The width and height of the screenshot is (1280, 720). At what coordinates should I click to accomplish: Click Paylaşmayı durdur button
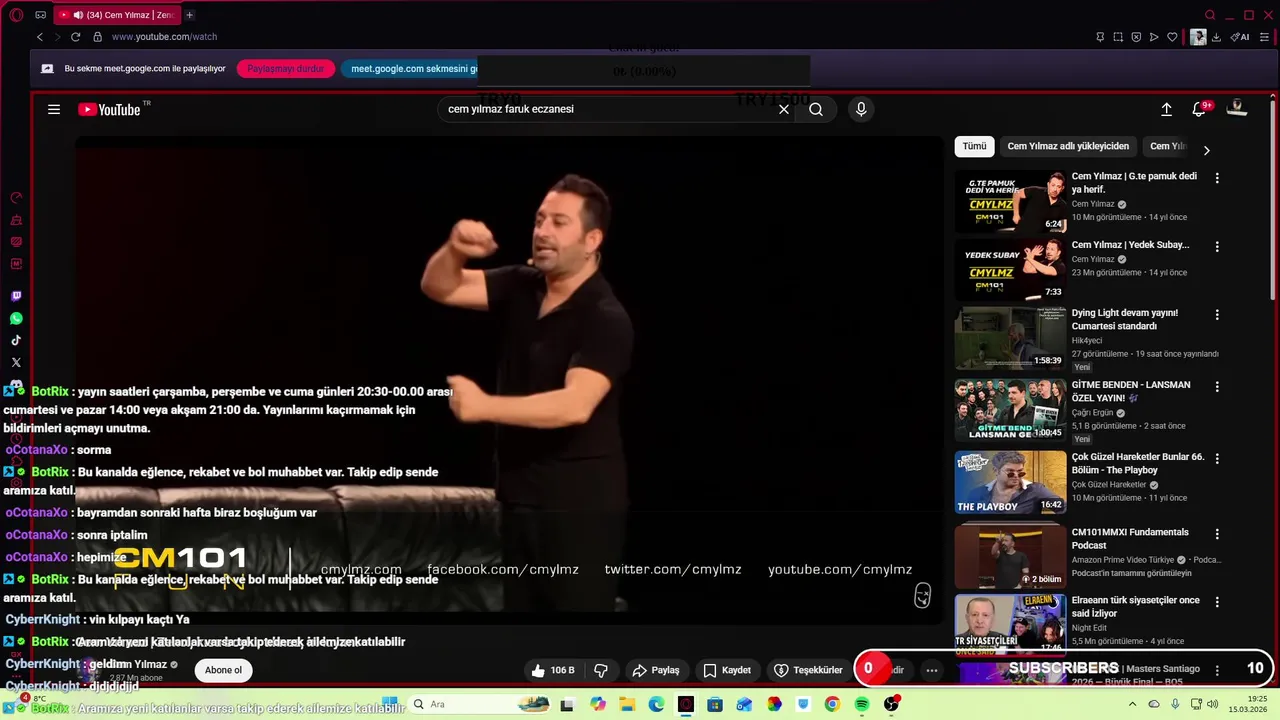coord(286,69)
